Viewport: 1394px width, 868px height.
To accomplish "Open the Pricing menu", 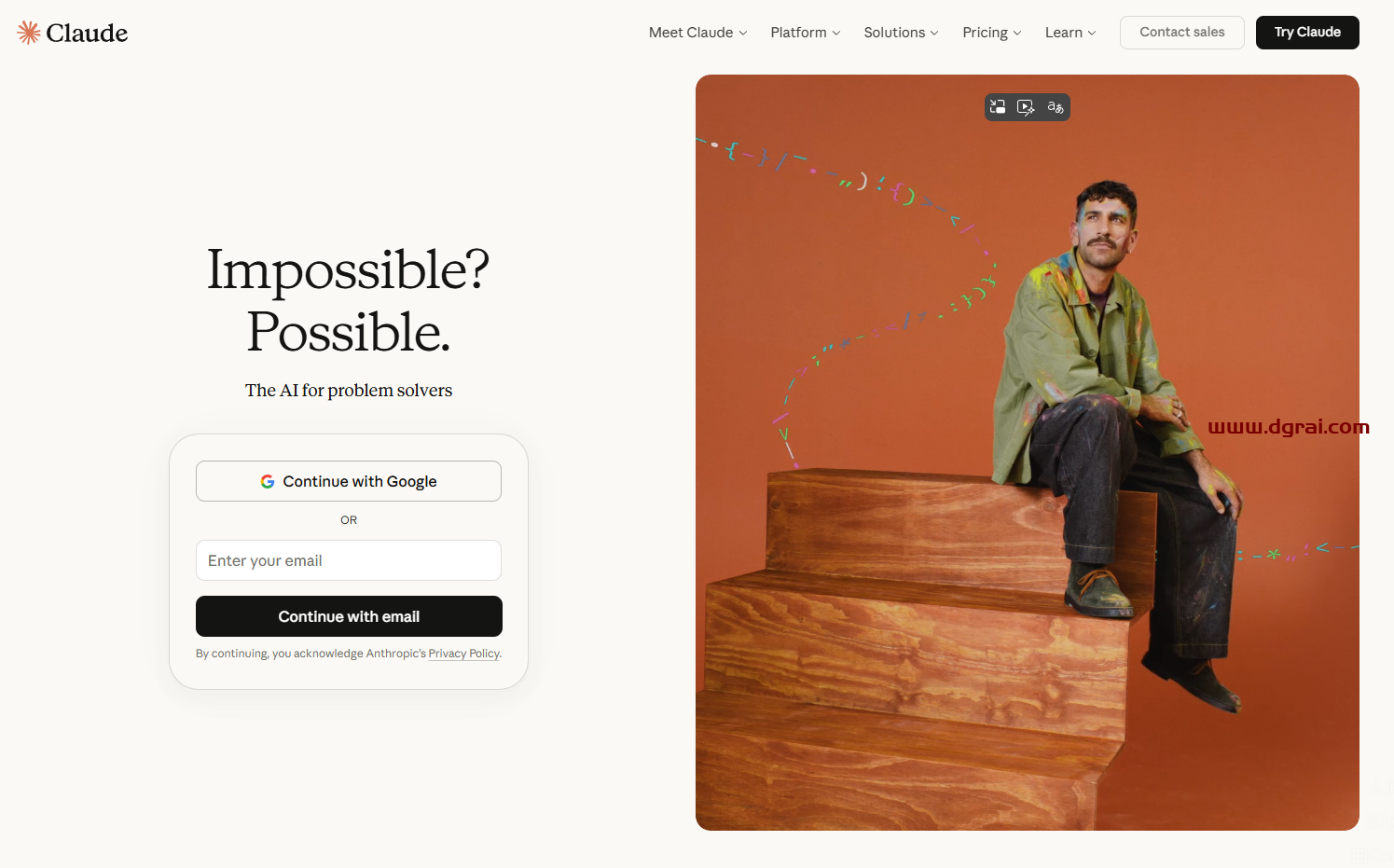I will point(992,33).
